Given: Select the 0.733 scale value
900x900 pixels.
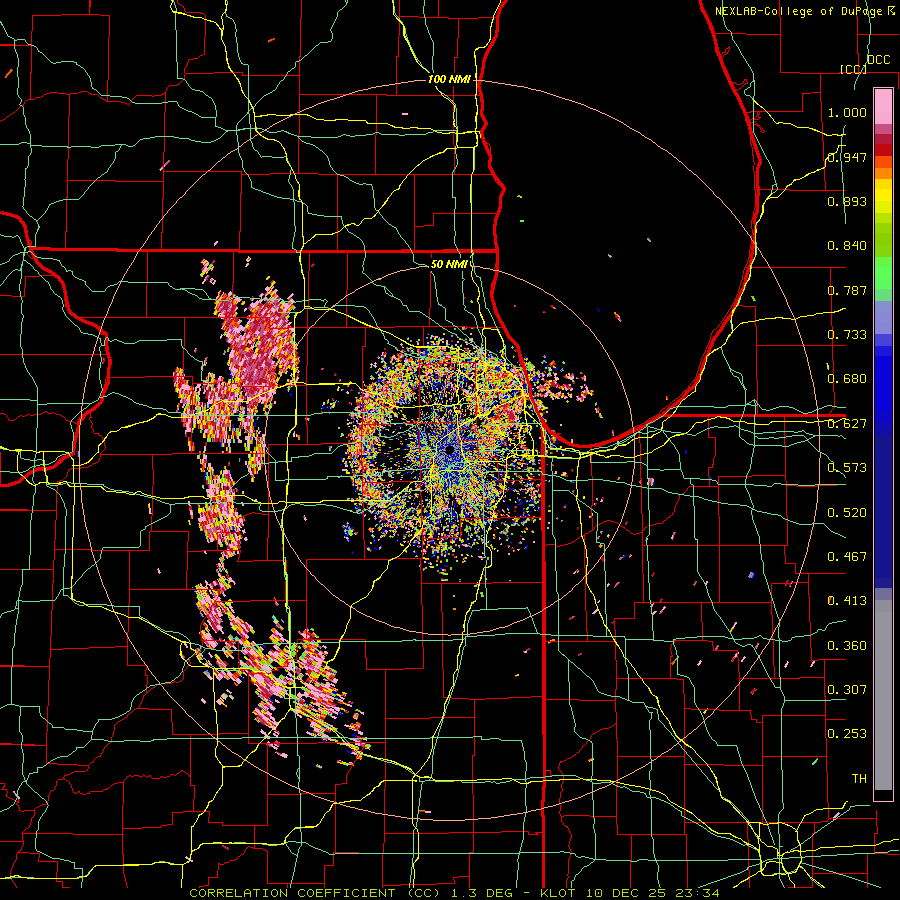Looking at the screenshot, I should (847, 335).
